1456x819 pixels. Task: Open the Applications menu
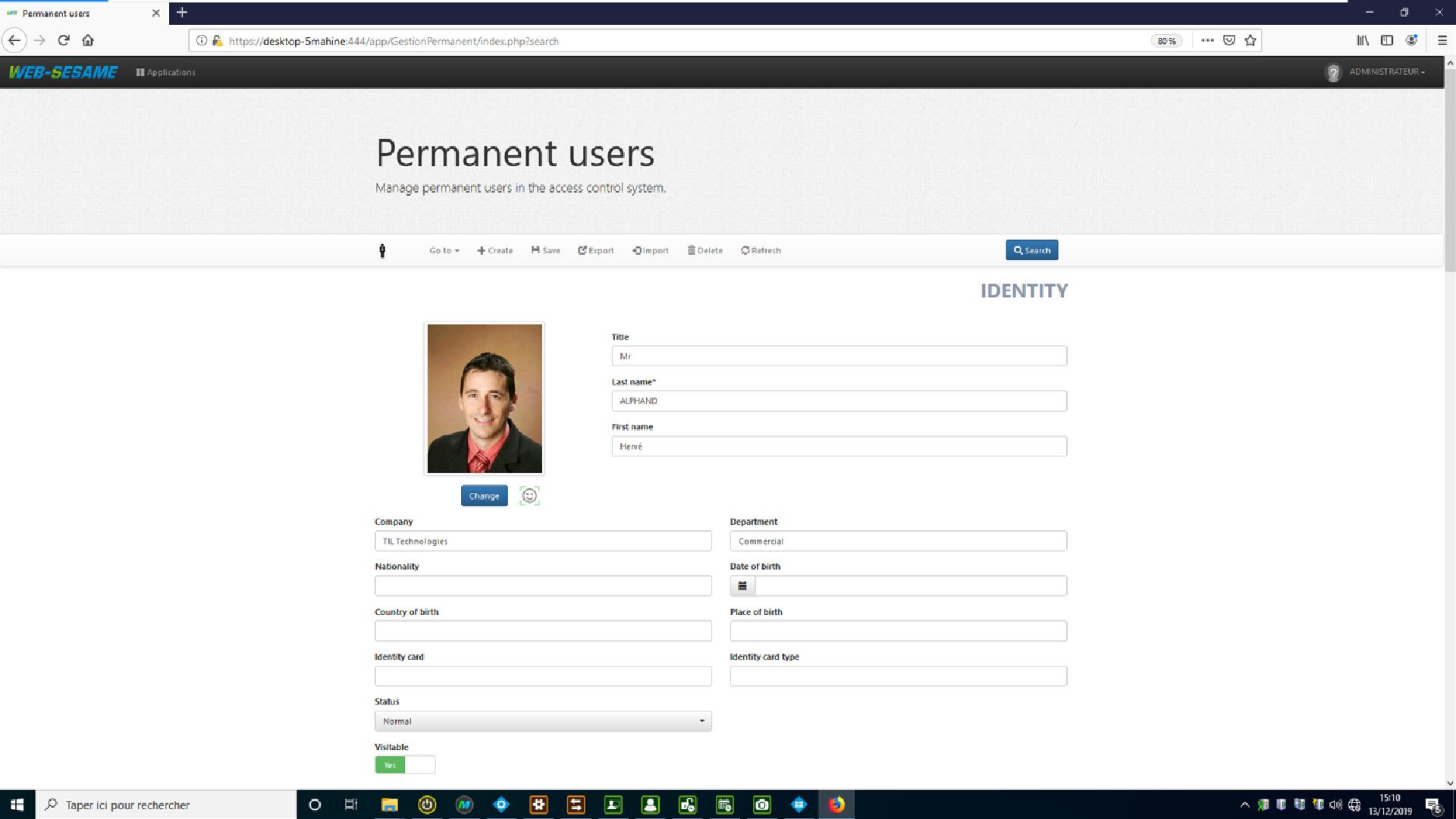[165, 72]
